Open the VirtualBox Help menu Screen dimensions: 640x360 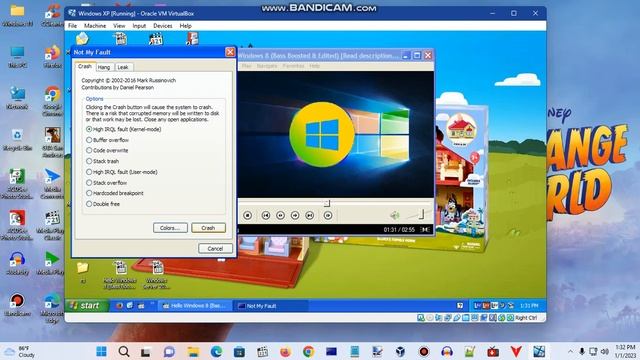click(185, 25)
